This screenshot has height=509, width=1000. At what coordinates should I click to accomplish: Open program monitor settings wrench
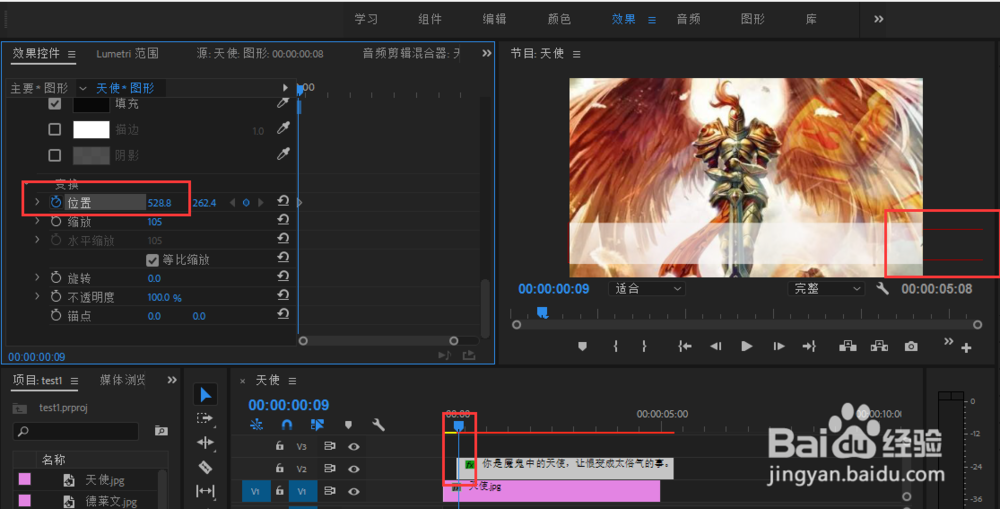click(883, 289)
